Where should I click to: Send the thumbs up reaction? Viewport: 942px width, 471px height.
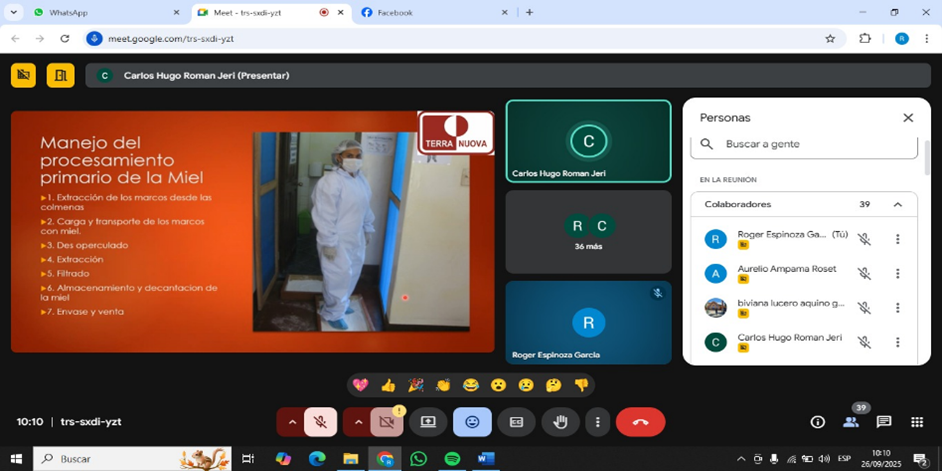pyautogui.click(x=388, y=385)
